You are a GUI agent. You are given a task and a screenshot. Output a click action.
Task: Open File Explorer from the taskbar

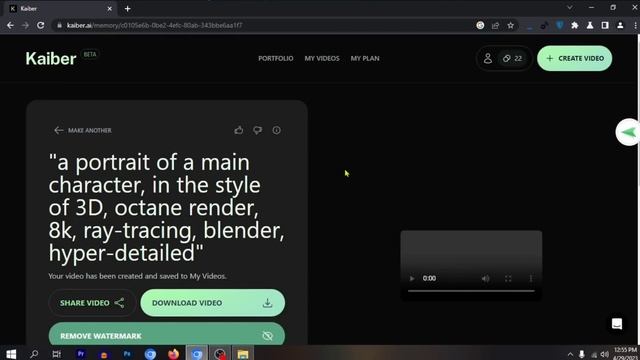tap(243, 354)
